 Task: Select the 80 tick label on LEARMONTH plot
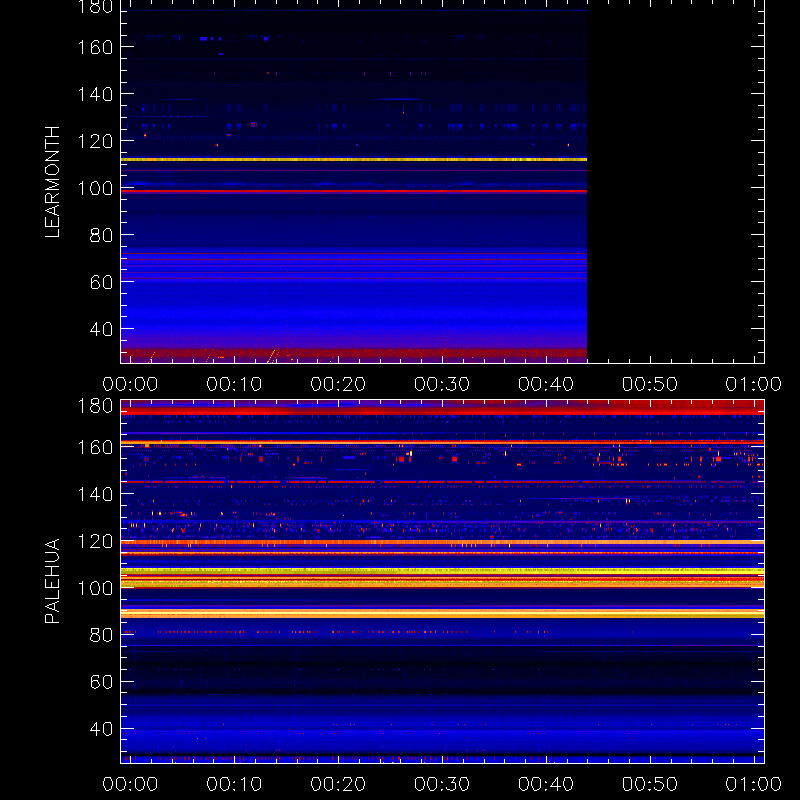101,235
